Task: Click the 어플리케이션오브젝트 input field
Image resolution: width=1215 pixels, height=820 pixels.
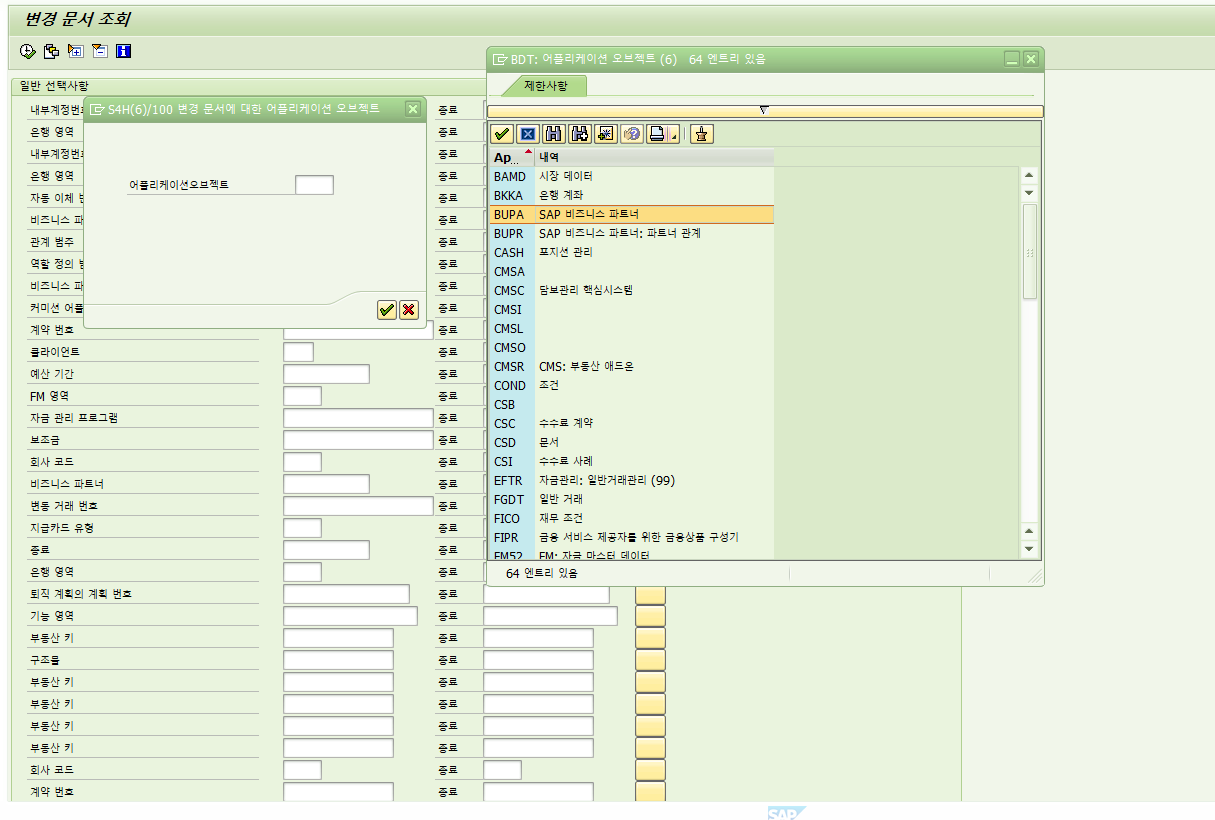Action: coord(314,184)
